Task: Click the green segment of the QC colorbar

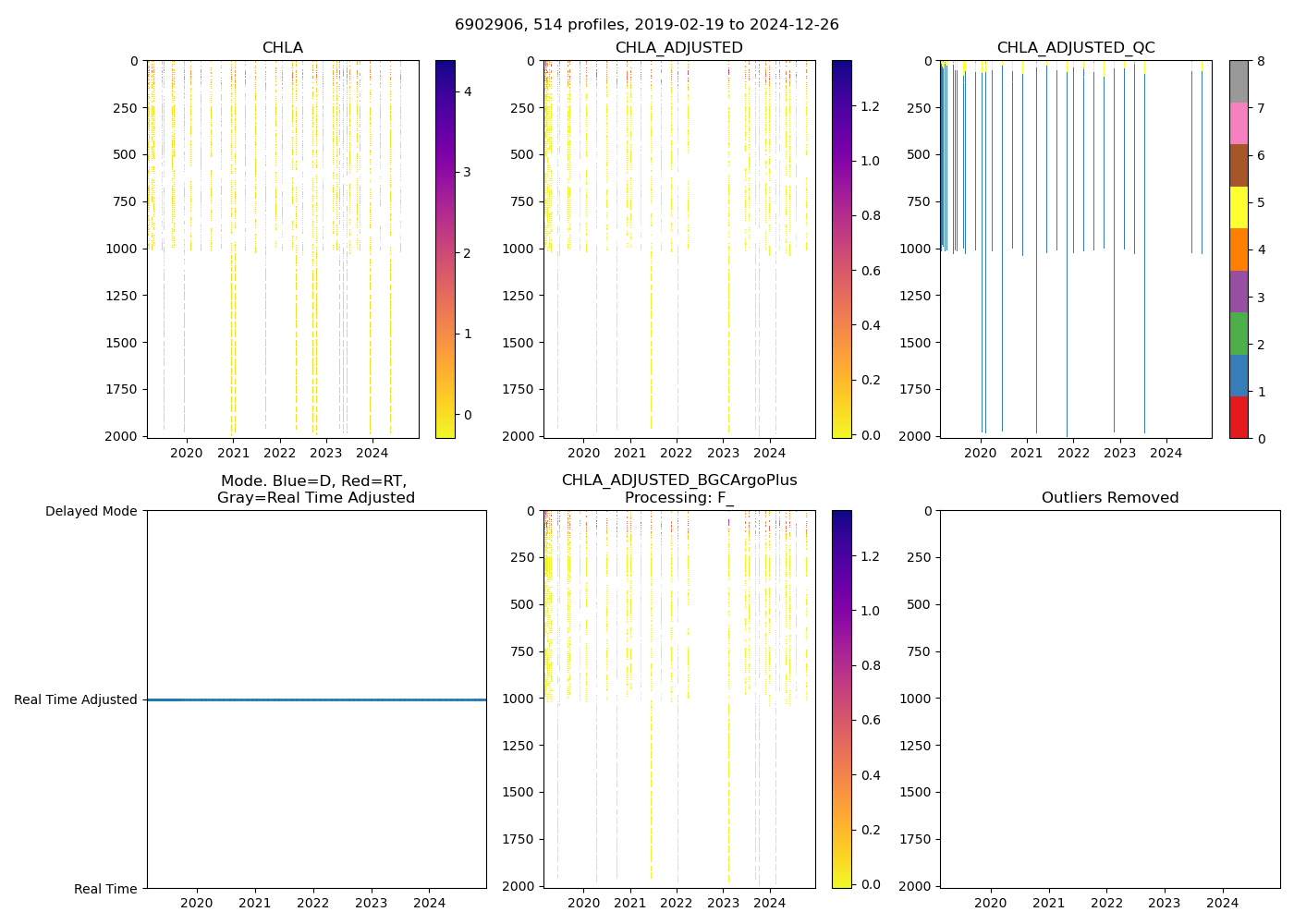Action: 1239,334
